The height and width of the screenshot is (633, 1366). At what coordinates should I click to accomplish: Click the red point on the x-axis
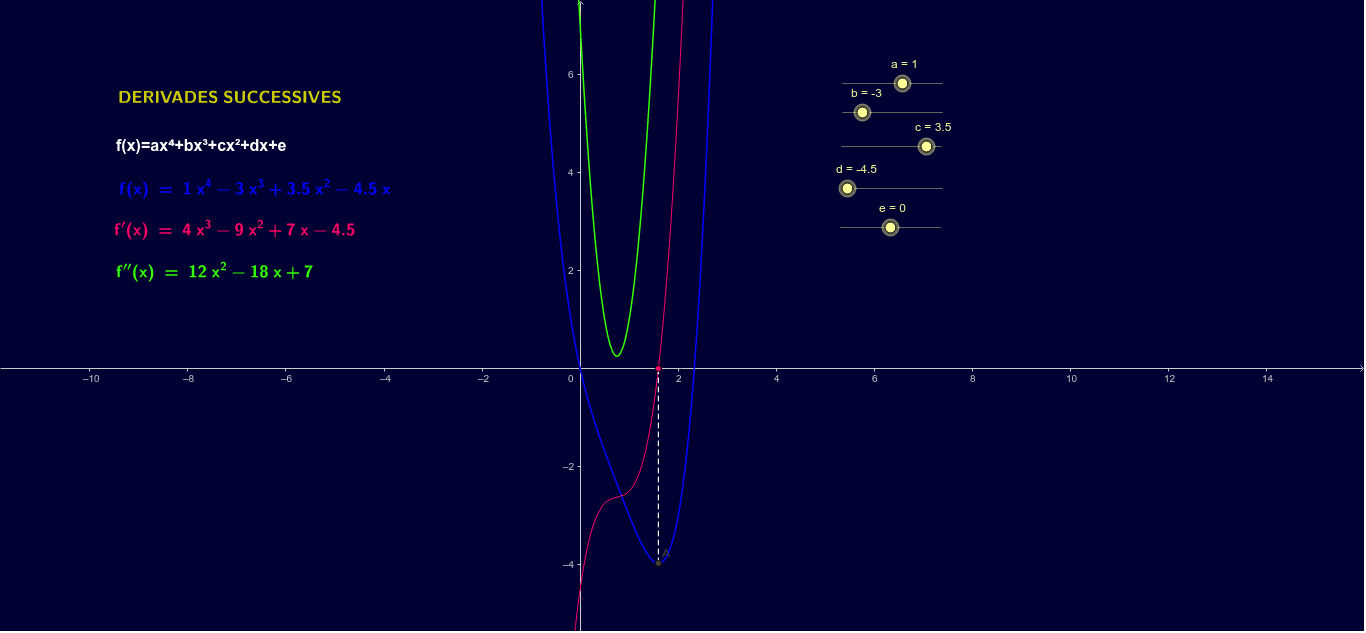point(658,369)
